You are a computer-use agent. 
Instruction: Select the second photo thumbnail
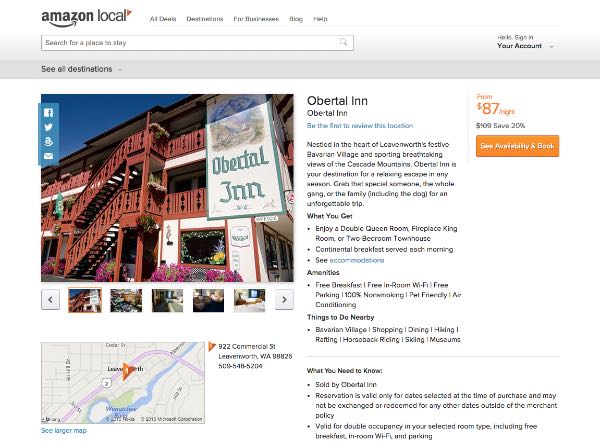[x=125, y=298]
